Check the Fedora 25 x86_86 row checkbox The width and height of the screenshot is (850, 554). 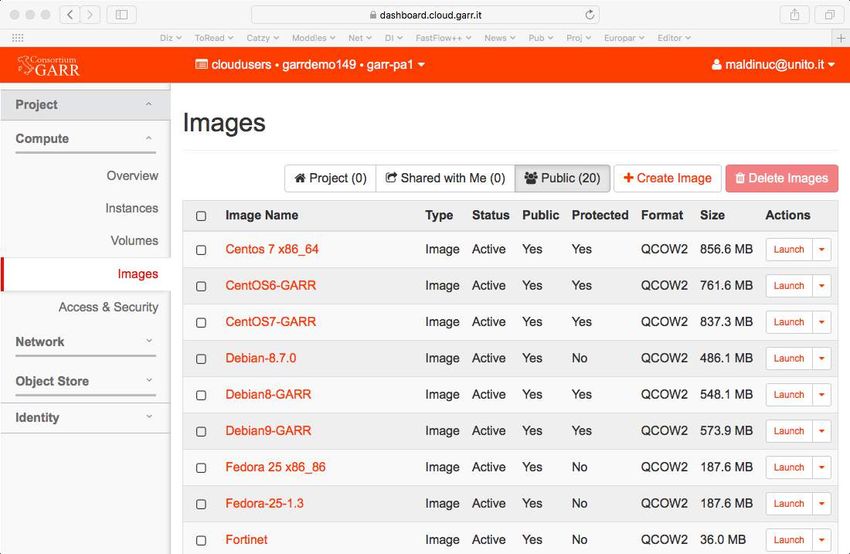coord(201,468)
